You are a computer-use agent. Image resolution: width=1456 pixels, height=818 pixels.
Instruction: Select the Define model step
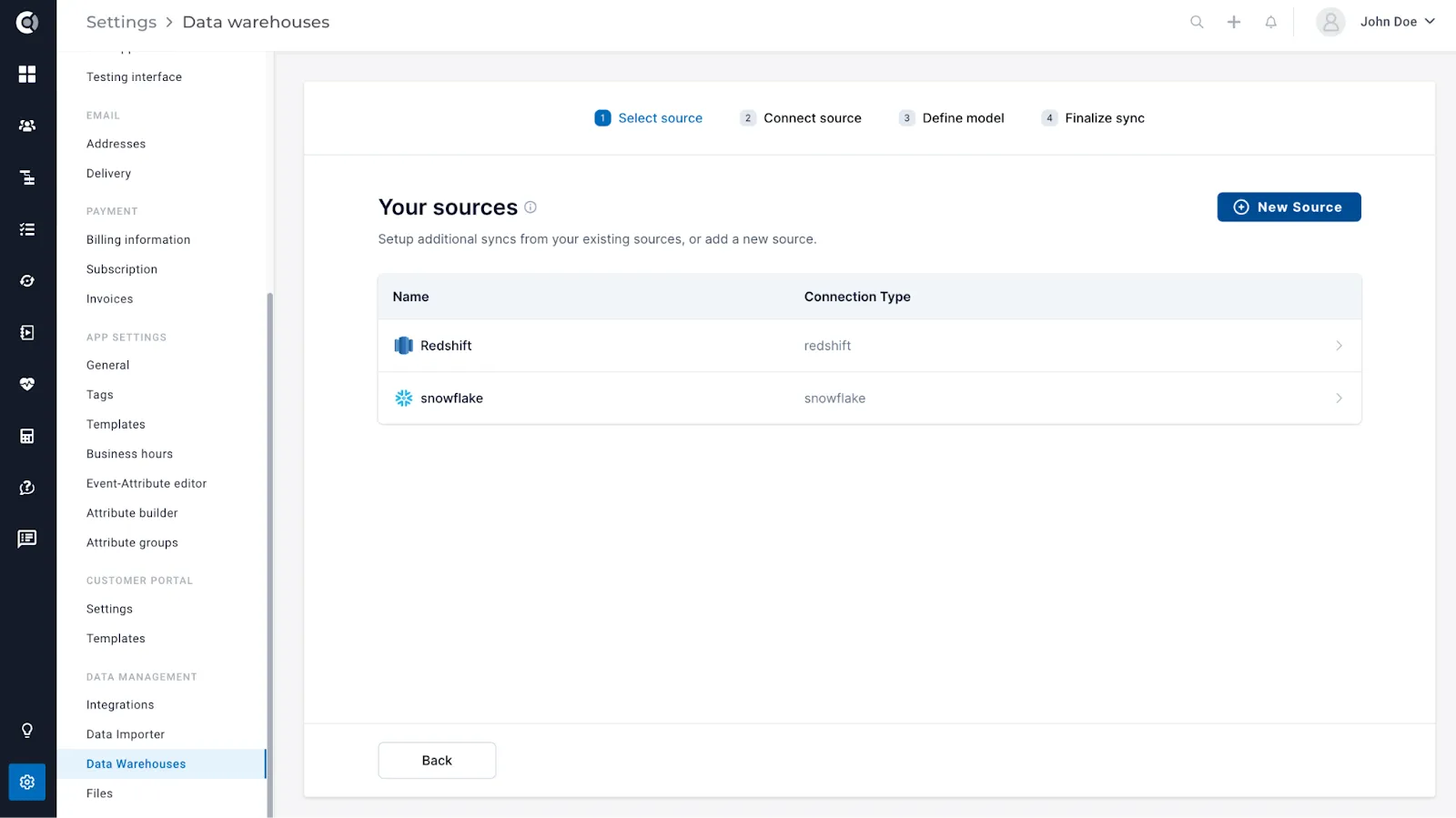(952, 118)
